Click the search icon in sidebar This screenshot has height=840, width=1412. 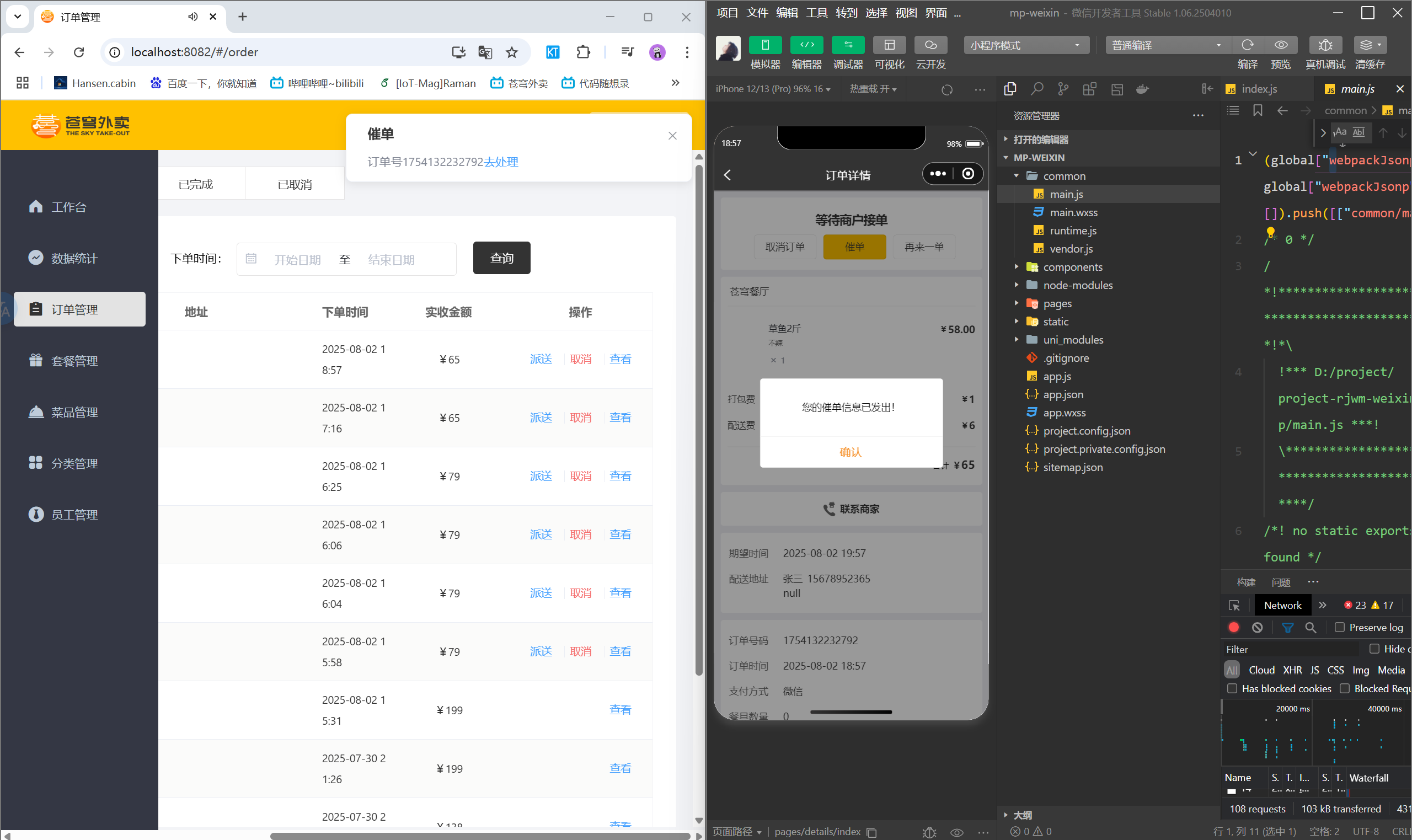tap(1036, 89)
